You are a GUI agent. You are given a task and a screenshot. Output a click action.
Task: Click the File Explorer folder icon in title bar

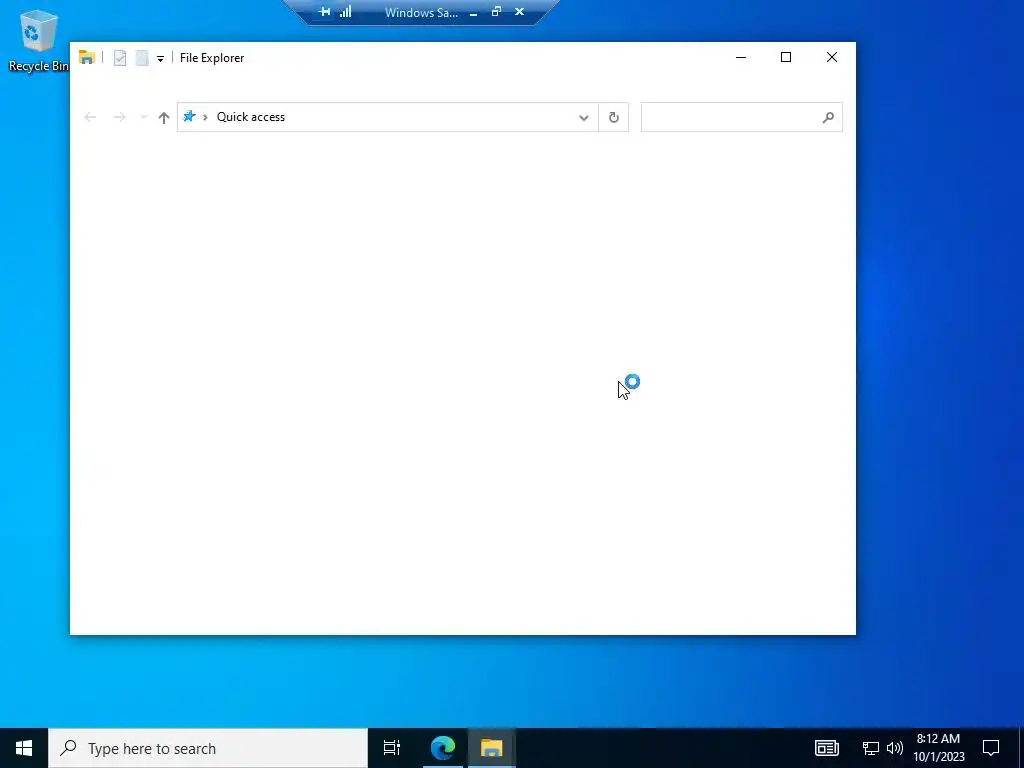[x=87, y=57]
